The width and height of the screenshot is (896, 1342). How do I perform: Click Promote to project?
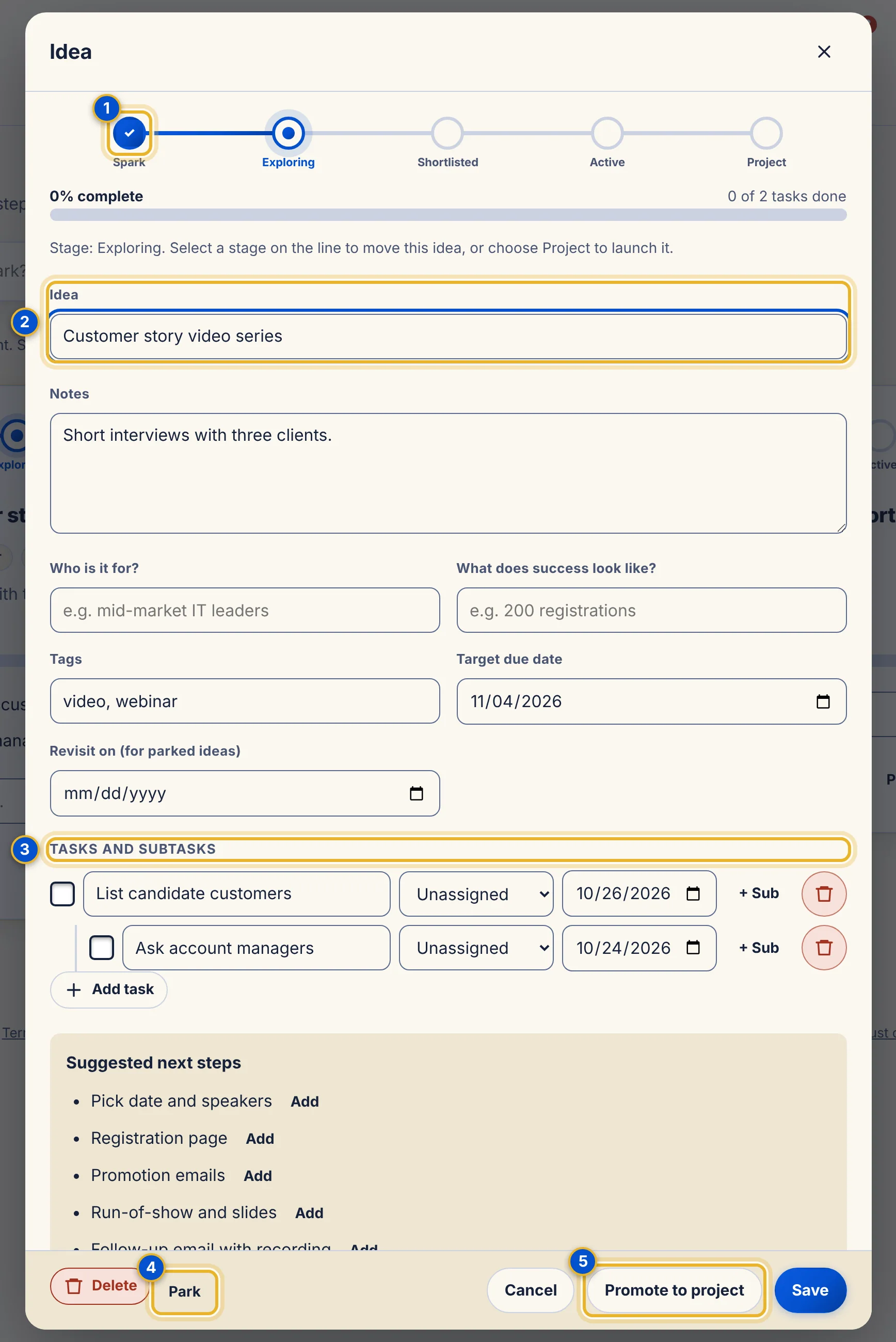point(674,1290)
